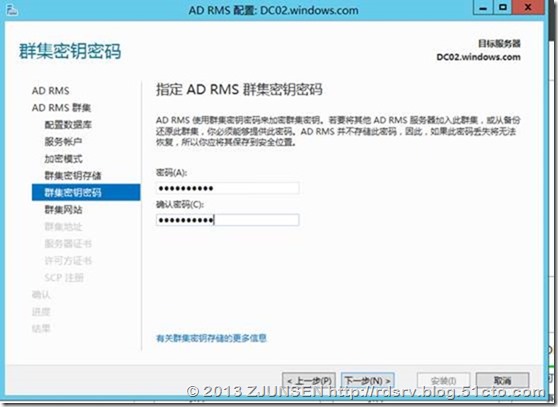The image size is (558, 407).
Task: Click the large 群集密钥密码 page title
Action: click(x=70, y=51)
